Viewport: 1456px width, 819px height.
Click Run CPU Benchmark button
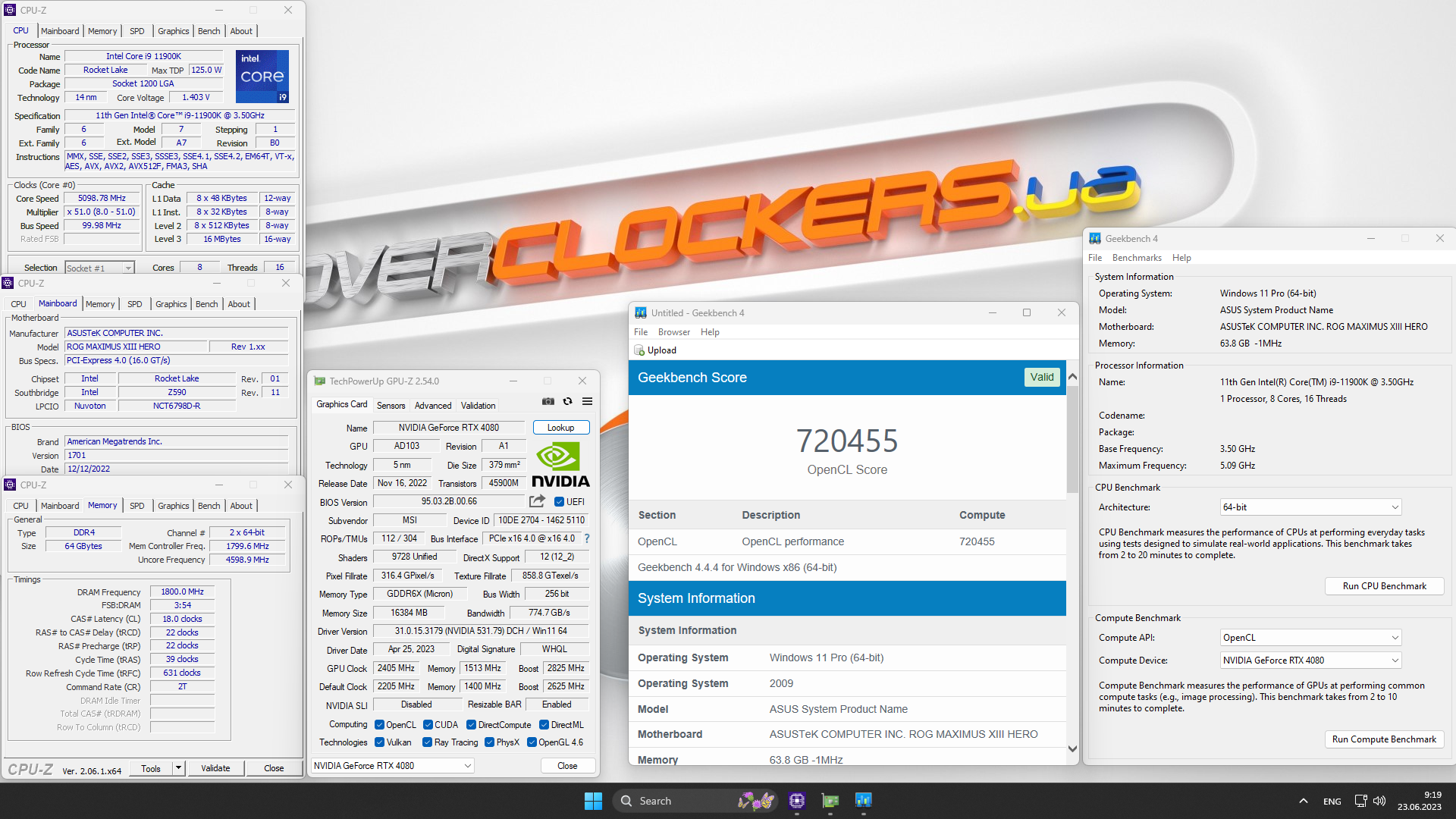point(1384,586)
